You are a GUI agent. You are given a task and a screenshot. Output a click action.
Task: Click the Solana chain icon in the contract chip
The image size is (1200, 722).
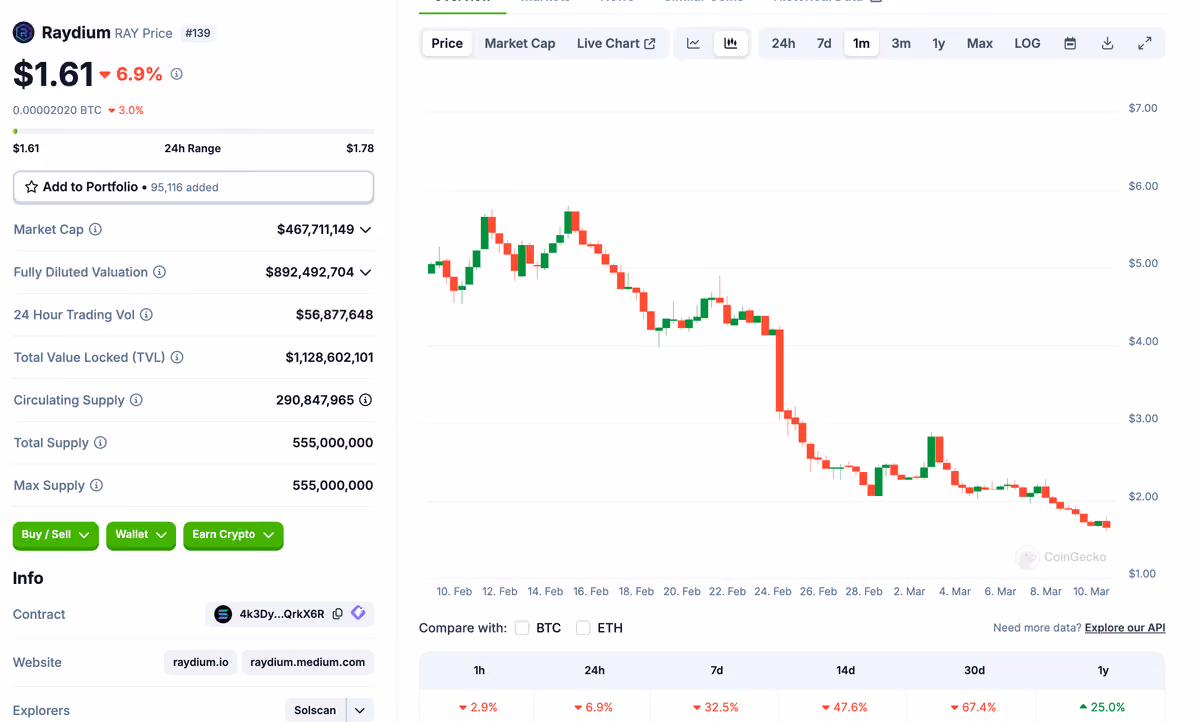point(223,614)
